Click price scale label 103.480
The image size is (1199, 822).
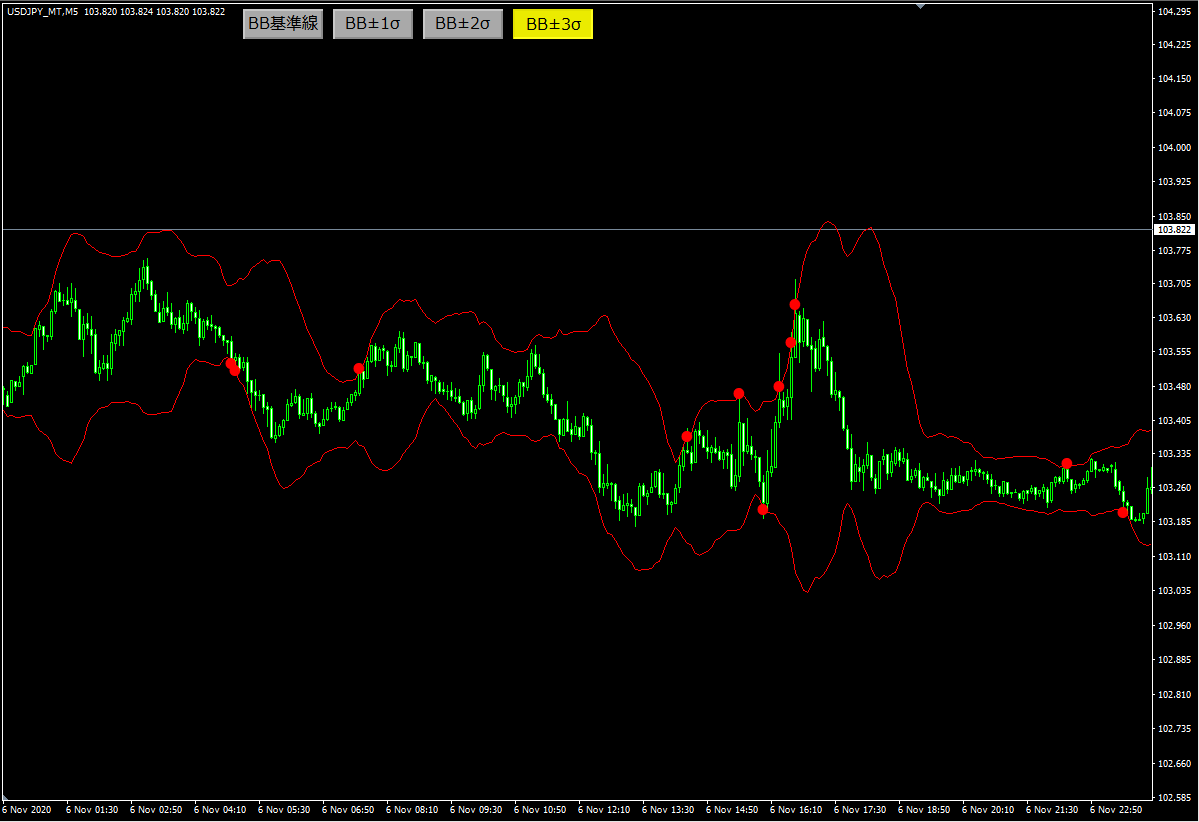point(1174,386)
